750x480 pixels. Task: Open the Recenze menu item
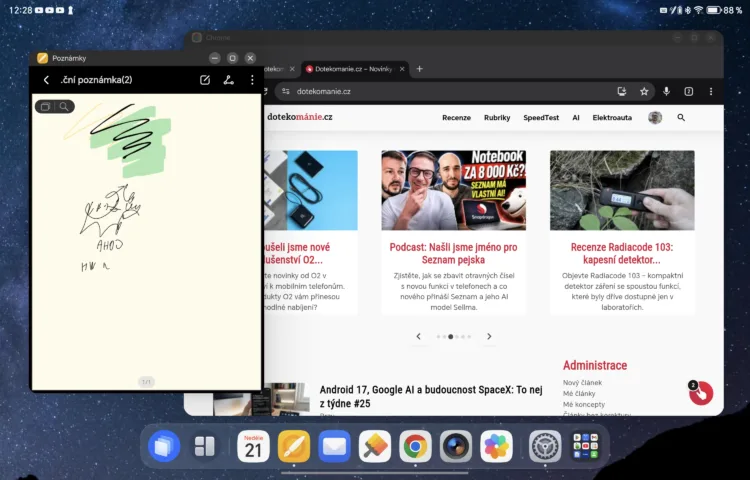click(x=456, y=118)
